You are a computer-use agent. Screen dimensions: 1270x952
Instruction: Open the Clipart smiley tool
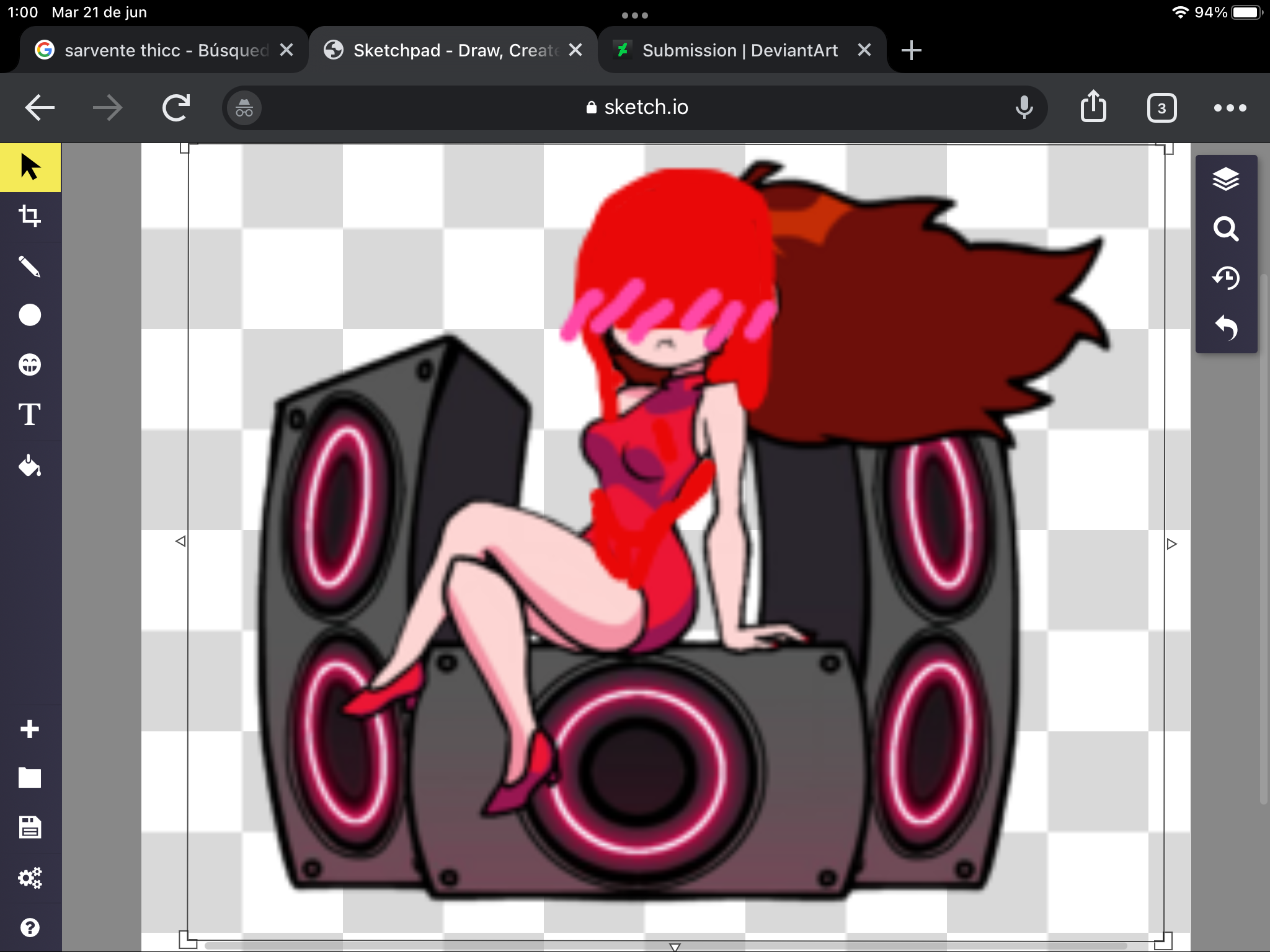click(30, 364)
